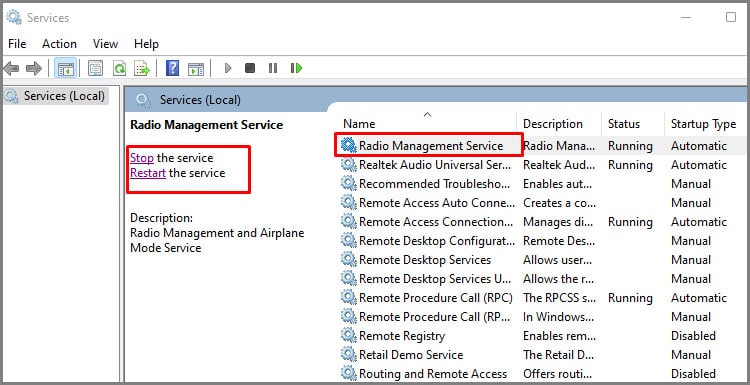This screenshot has height=385, width=750.
Task: Open the Properties toolbar icon
Action: point(96,68)
